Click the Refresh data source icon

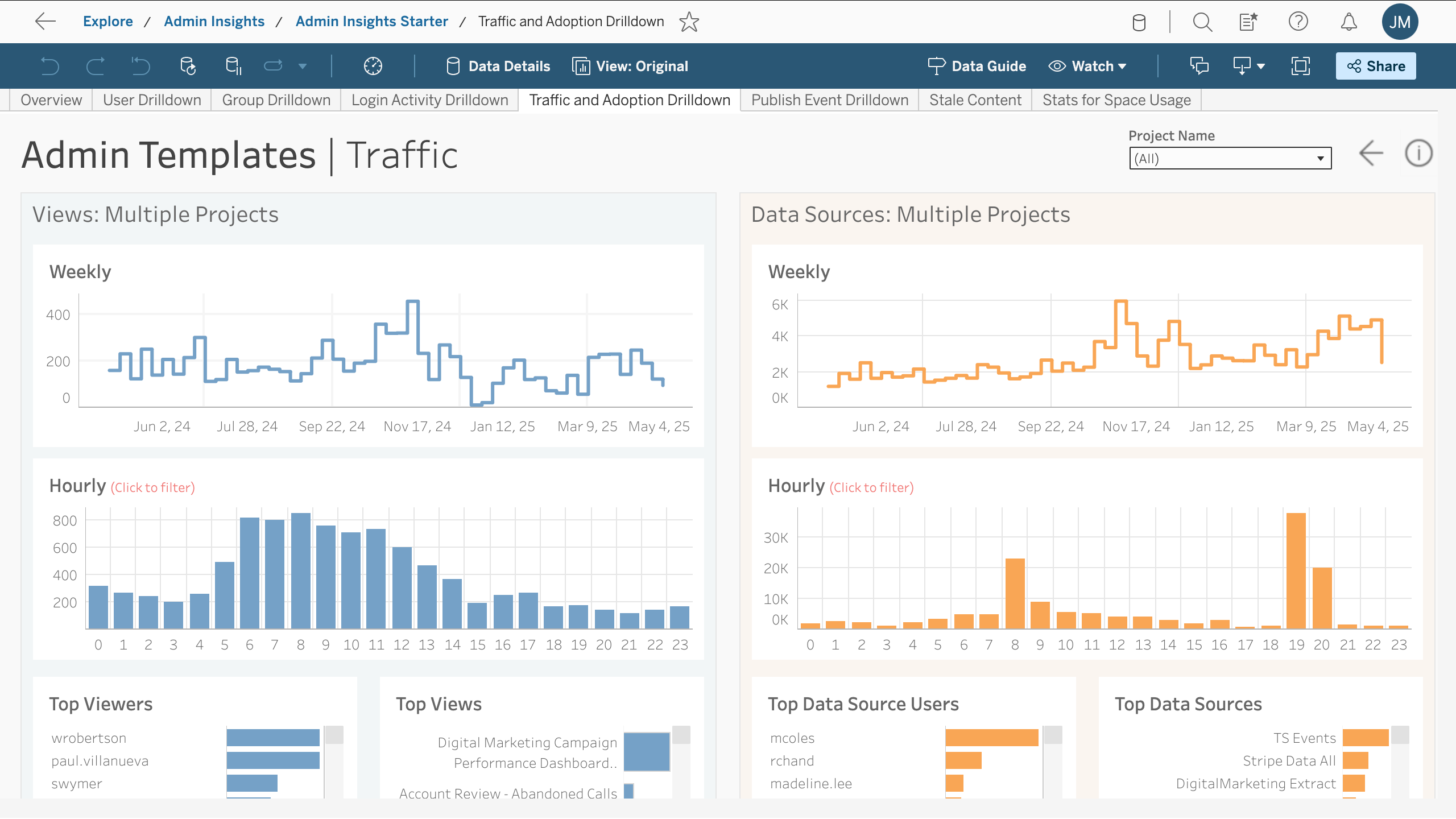188,66
